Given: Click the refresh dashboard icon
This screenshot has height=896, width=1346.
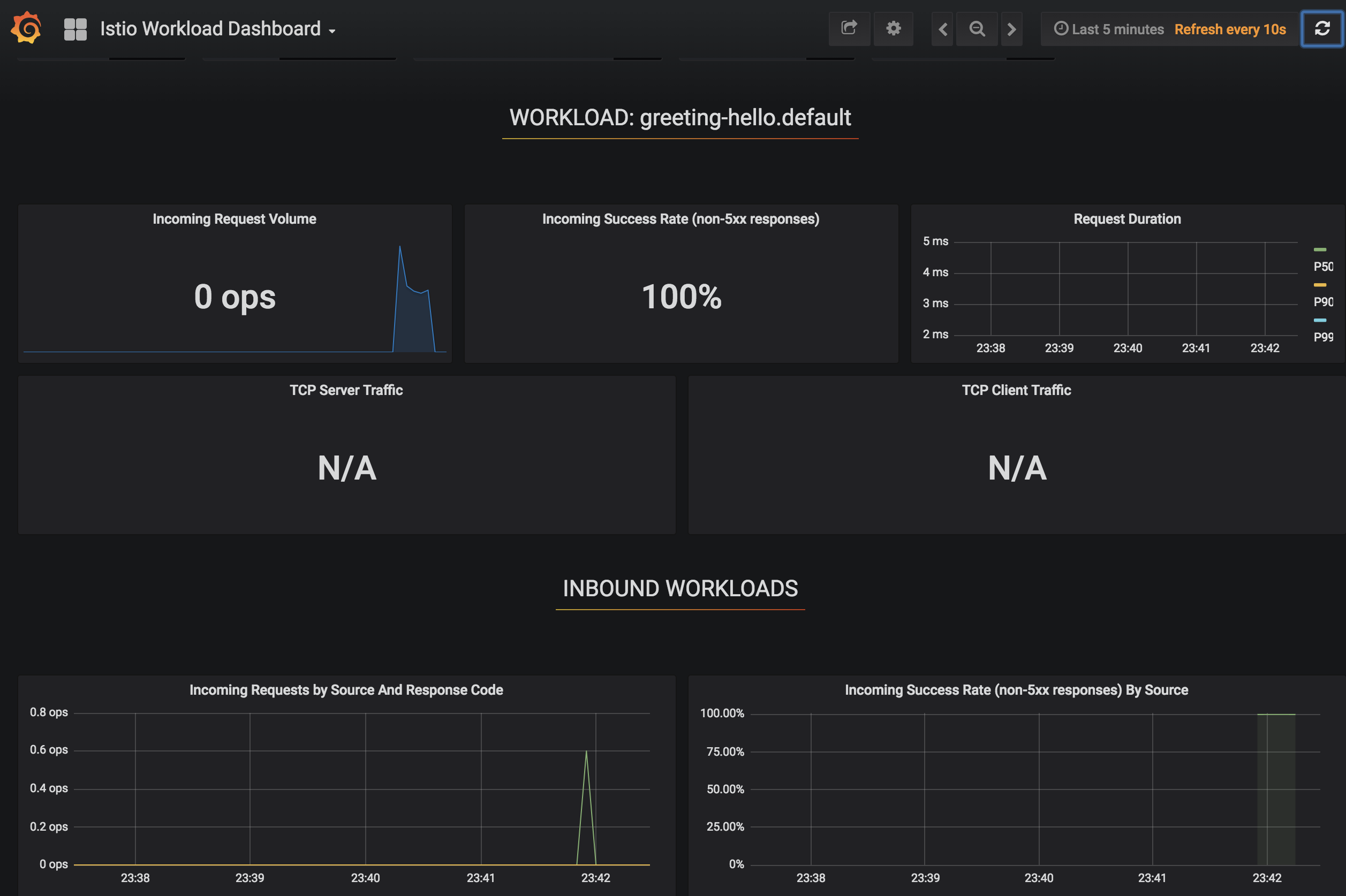Looking at the screenshot, I should (1321, 28).
